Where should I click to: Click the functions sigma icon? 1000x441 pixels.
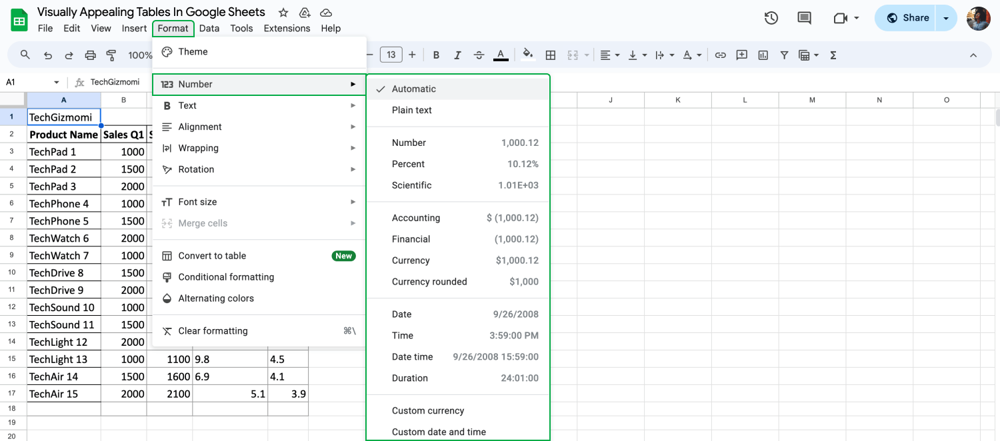click(x=833, y=55)
